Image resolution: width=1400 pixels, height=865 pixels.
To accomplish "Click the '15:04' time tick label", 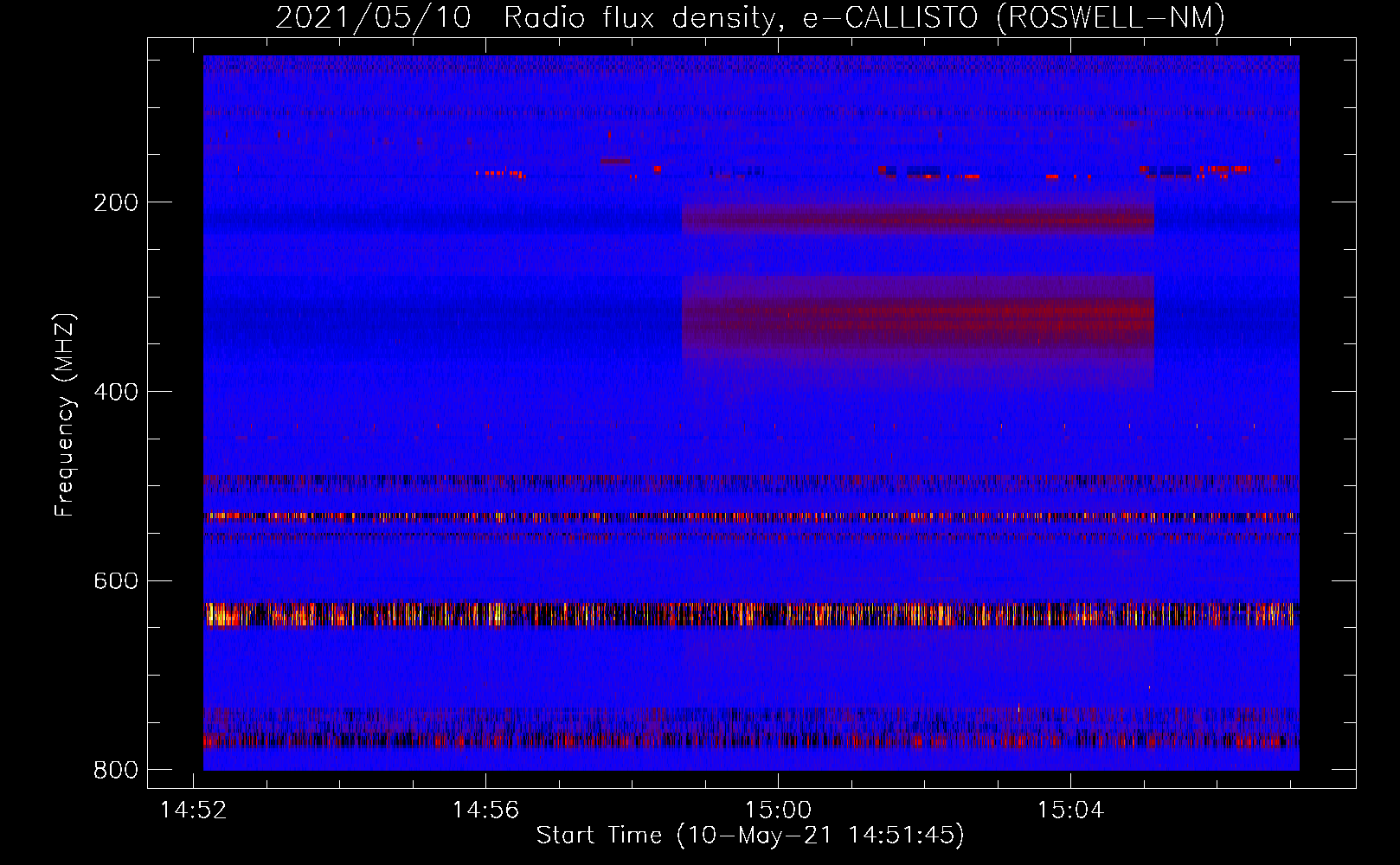I will [x=1070, y=811].
